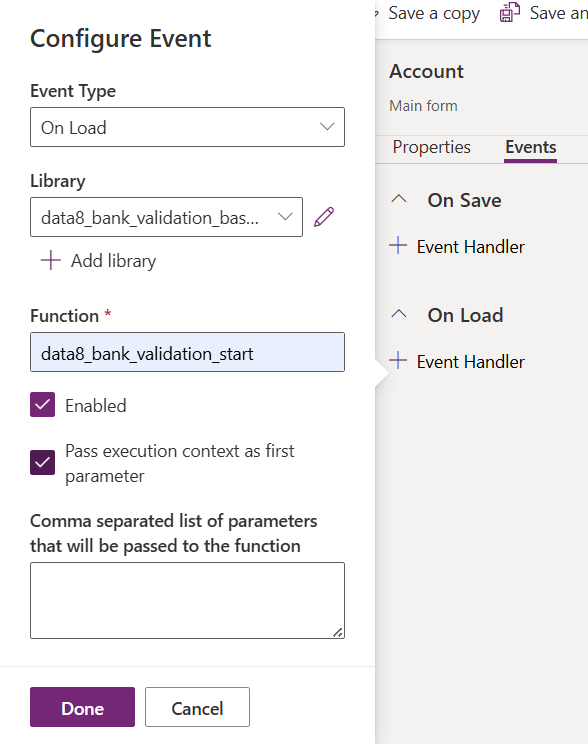Image resolution: width=588 pixels, height=744 pixels.
Task: Click the pencil edit icon beside Library
Action: pyautogui.click(x=324, y=217)
